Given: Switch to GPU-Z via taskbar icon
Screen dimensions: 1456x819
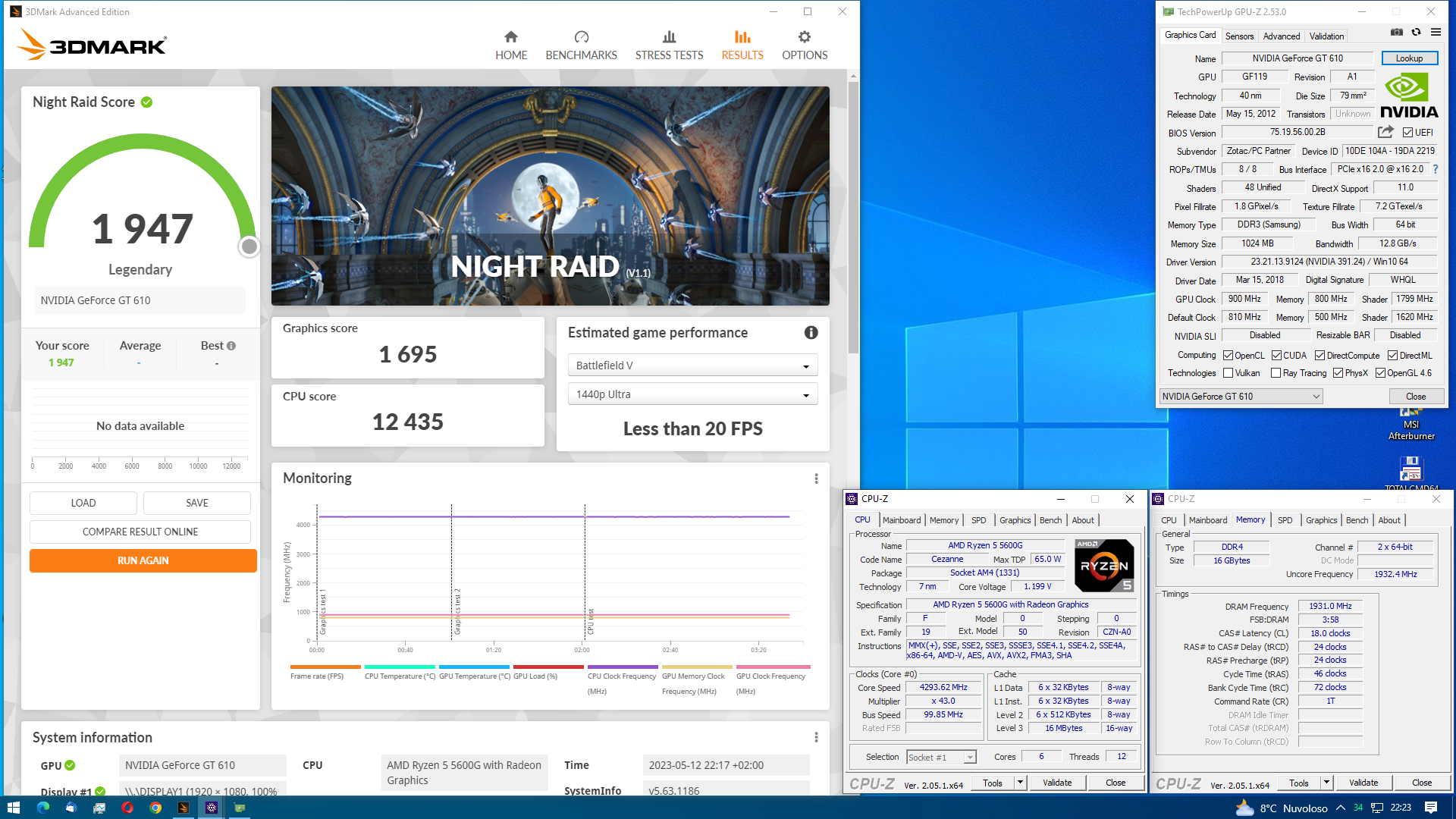Looking at the screenshot, I should [x=240, y=808].
